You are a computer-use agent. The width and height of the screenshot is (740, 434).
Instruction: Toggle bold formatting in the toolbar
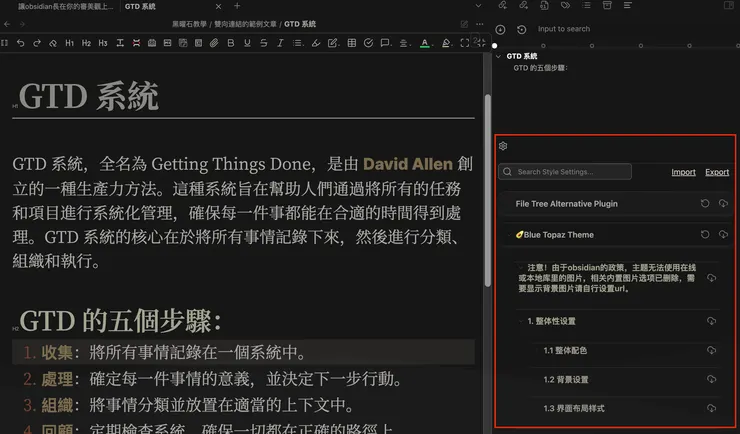pos(231,43)
